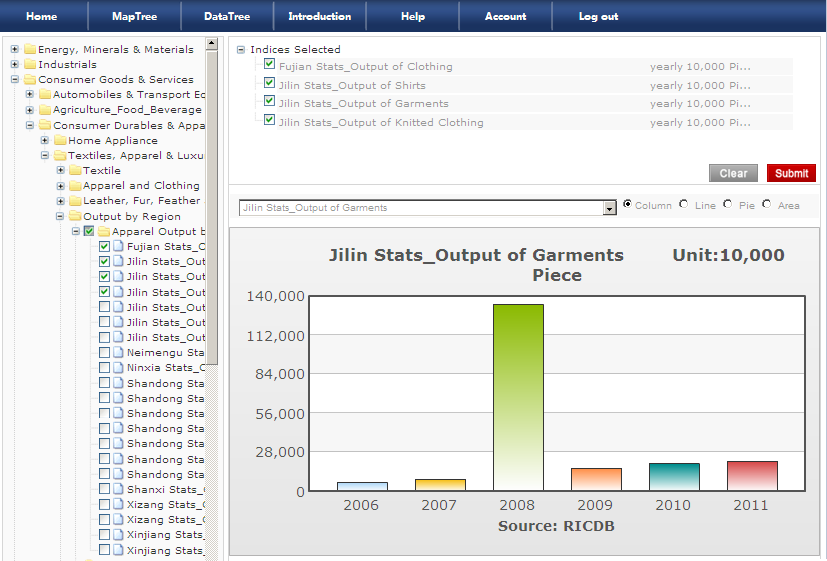This screenshot has width=827, height=561.
Task: Select the Column chart radio button
Action: pyautogui.click(x=627, y=204)
